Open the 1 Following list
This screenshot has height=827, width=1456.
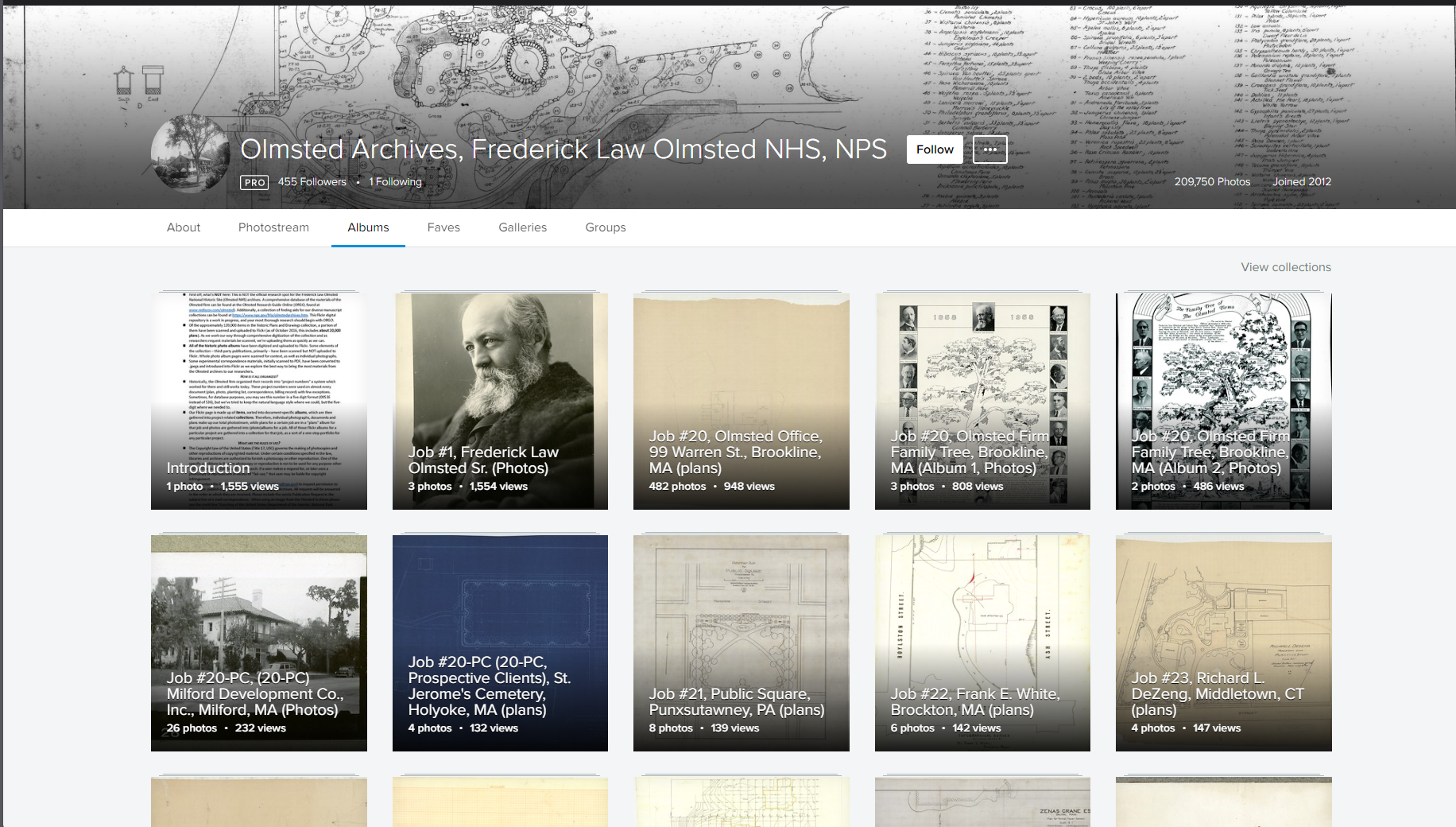coord(396,181)
